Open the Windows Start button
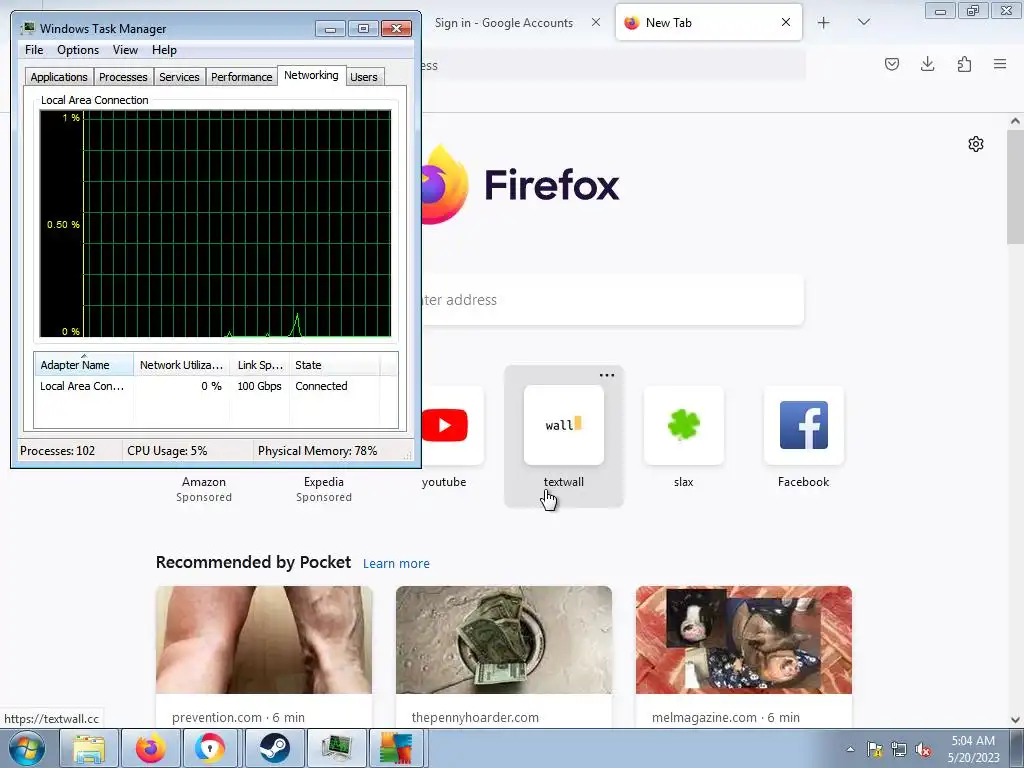This screenshot has width=1024, height=768. (27, 748)
